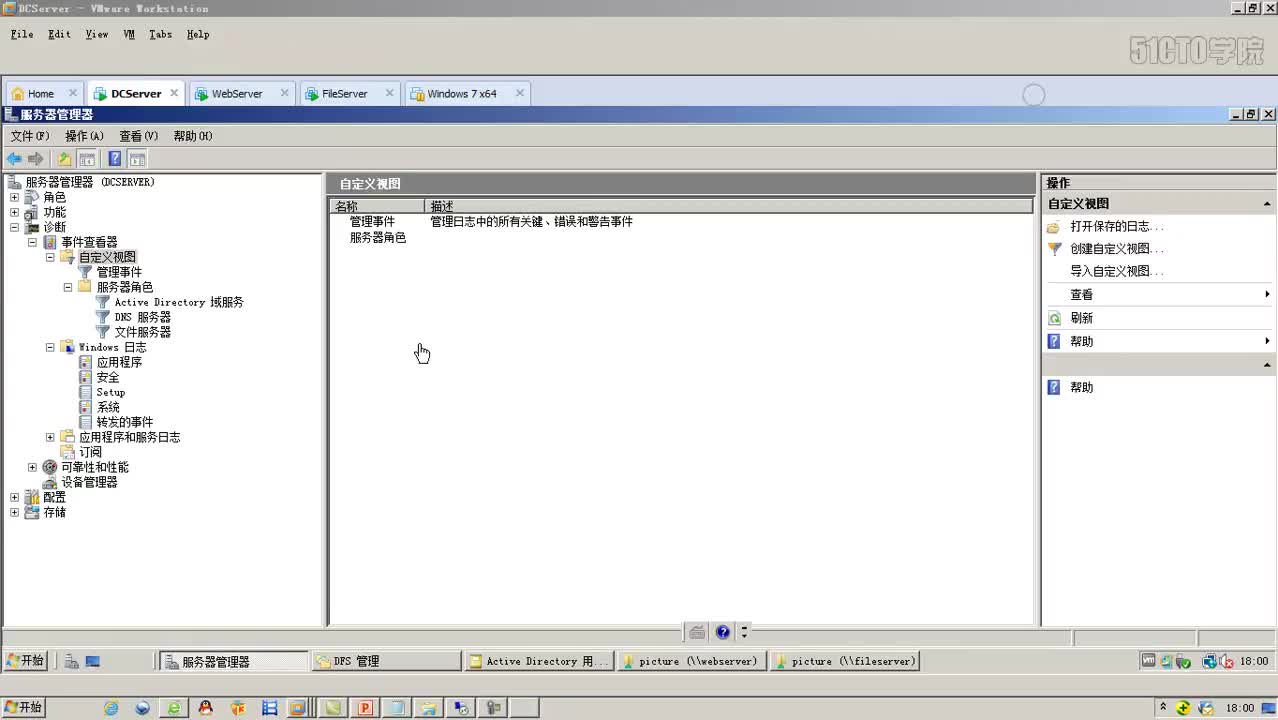This screenshot has width=1278, height=720.
Task: Sort by the 名称 column header
Action: (x=377, y=206)
